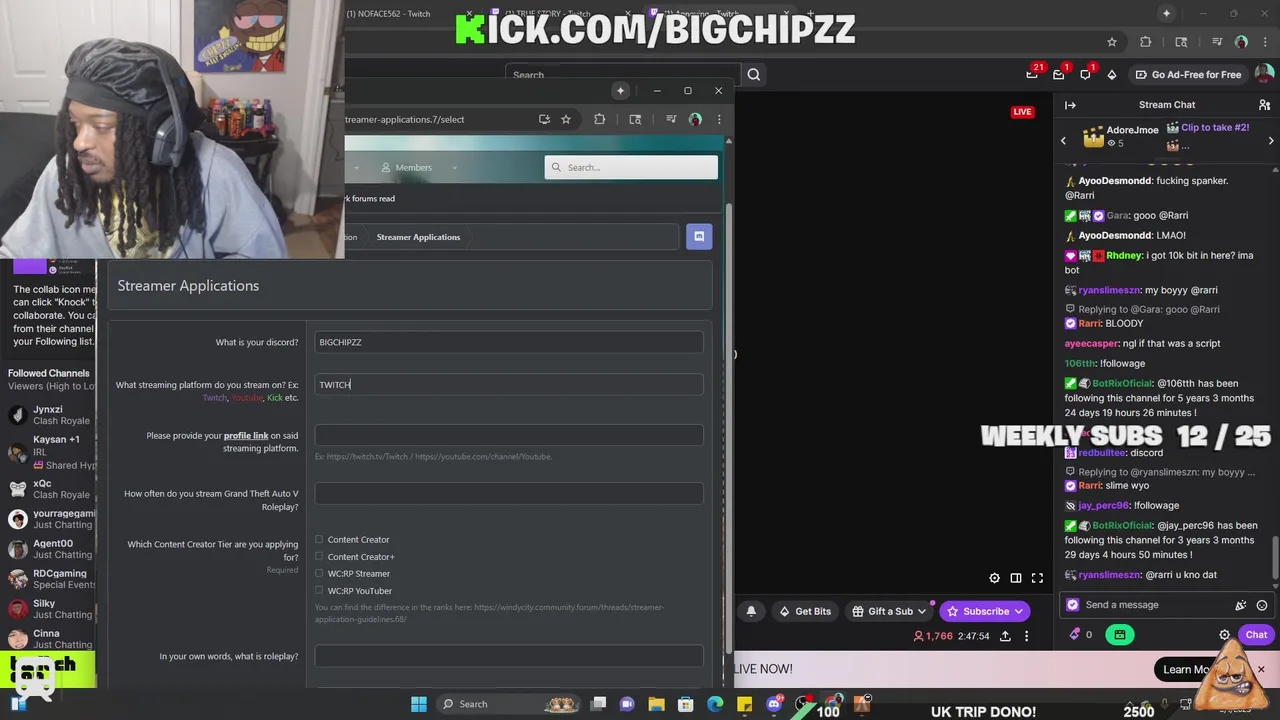The image size is (1280, 720).
Task: Click the Discord username field with BIGCHIPZZ
Action: pyautogui.click(x=509, y=342)
